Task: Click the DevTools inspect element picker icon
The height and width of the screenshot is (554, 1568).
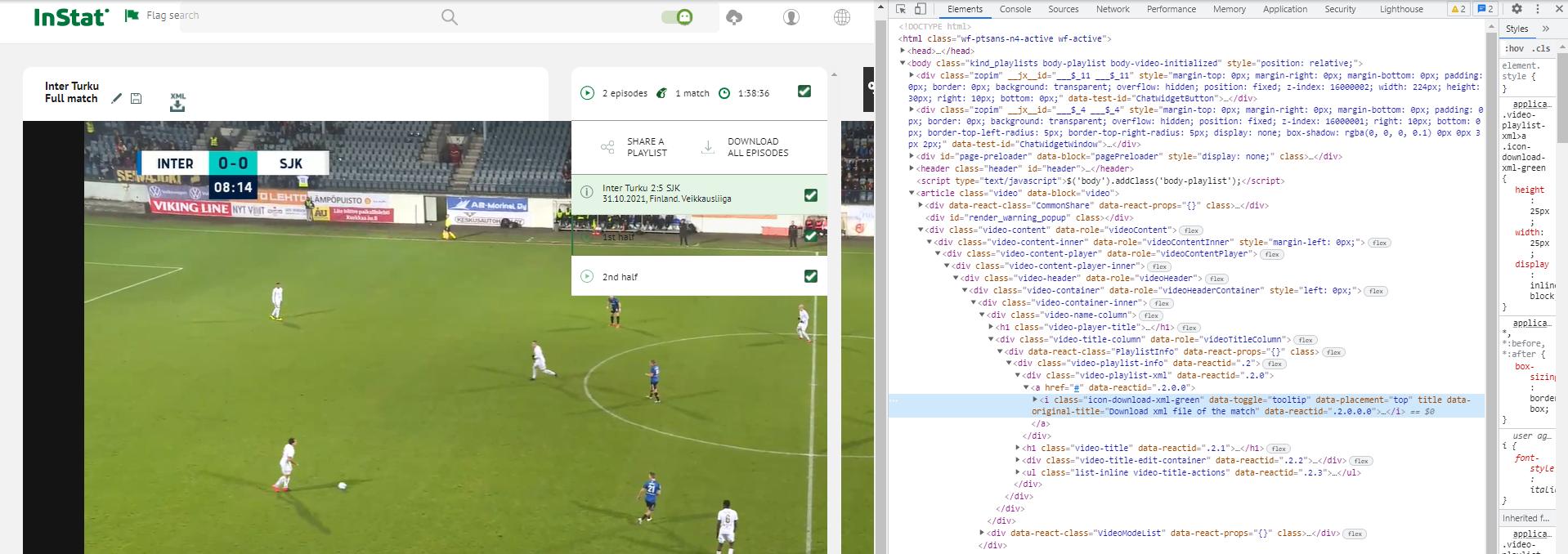Action: [x=901, y=9]
